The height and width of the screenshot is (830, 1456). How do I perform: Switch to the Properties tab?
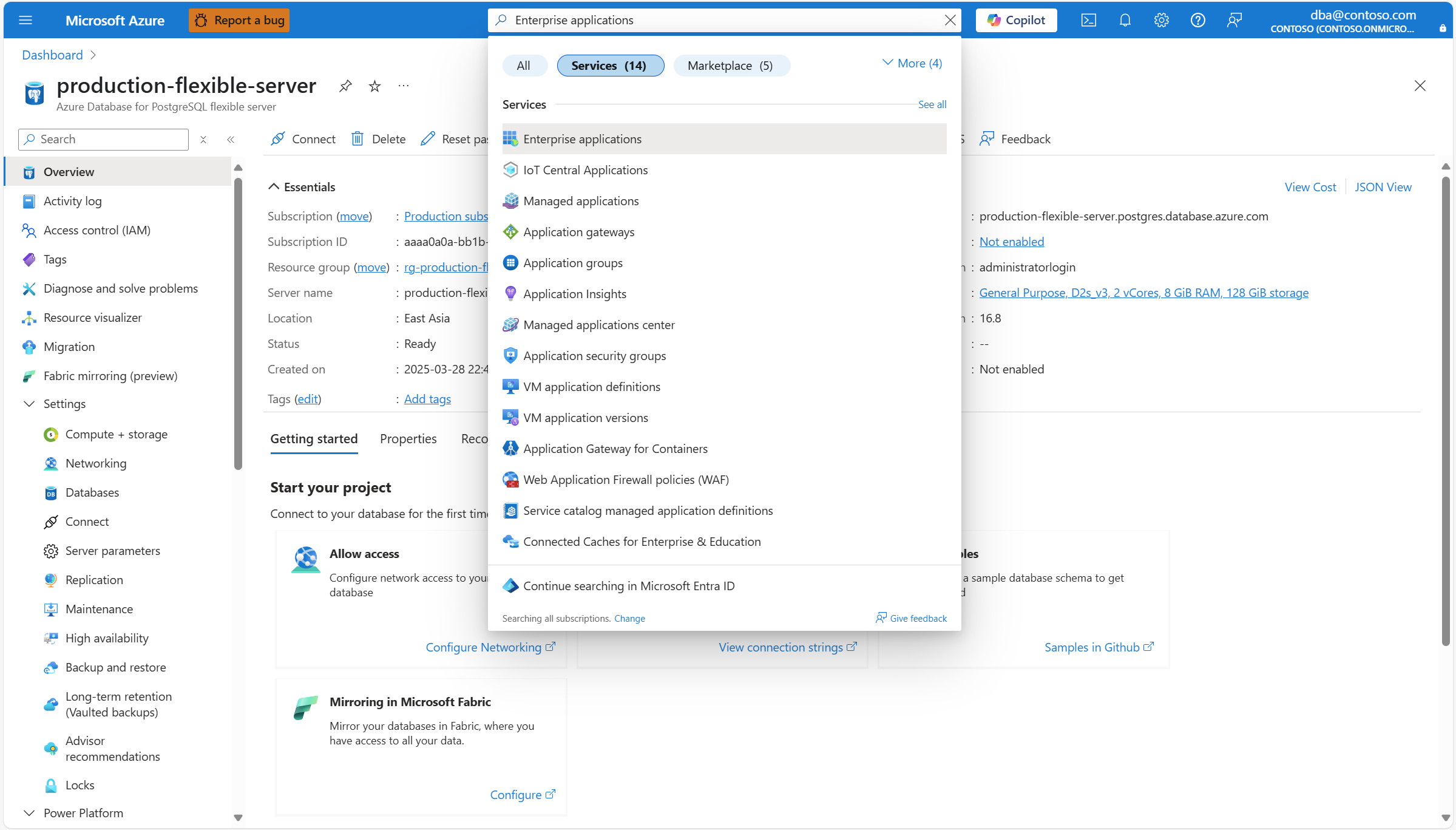click(x=408, y=438)
